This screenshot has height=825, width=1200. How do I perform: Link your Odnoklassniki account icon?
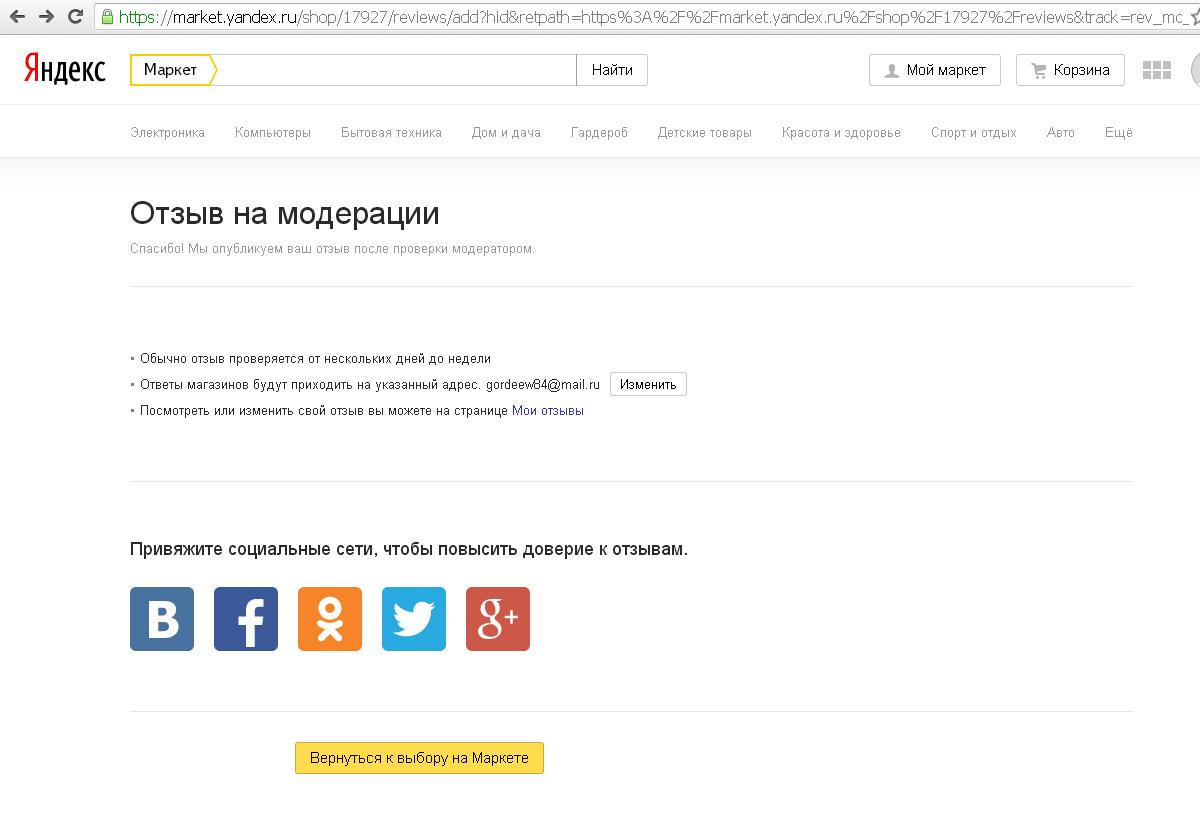[x=330, y=619]
